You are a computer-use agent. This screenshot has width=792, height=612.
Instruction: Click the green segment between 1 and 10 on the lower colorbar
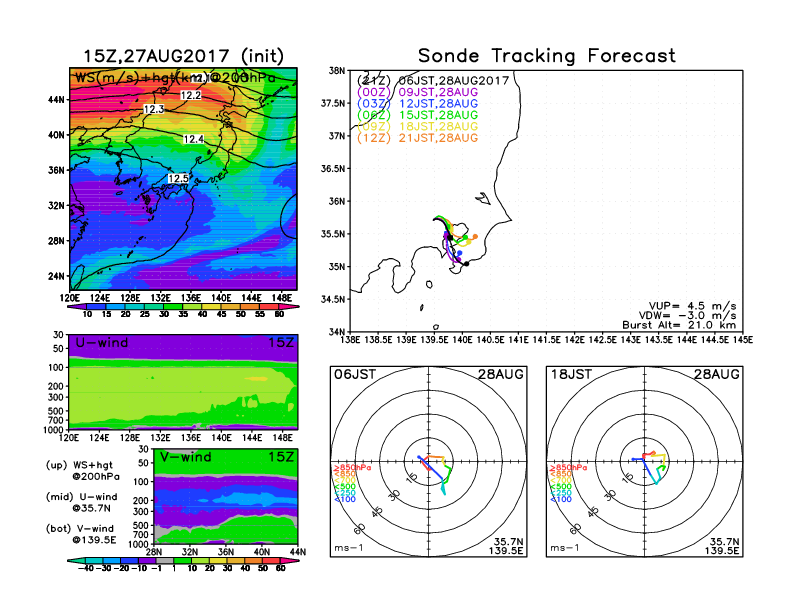coord(183,560)
